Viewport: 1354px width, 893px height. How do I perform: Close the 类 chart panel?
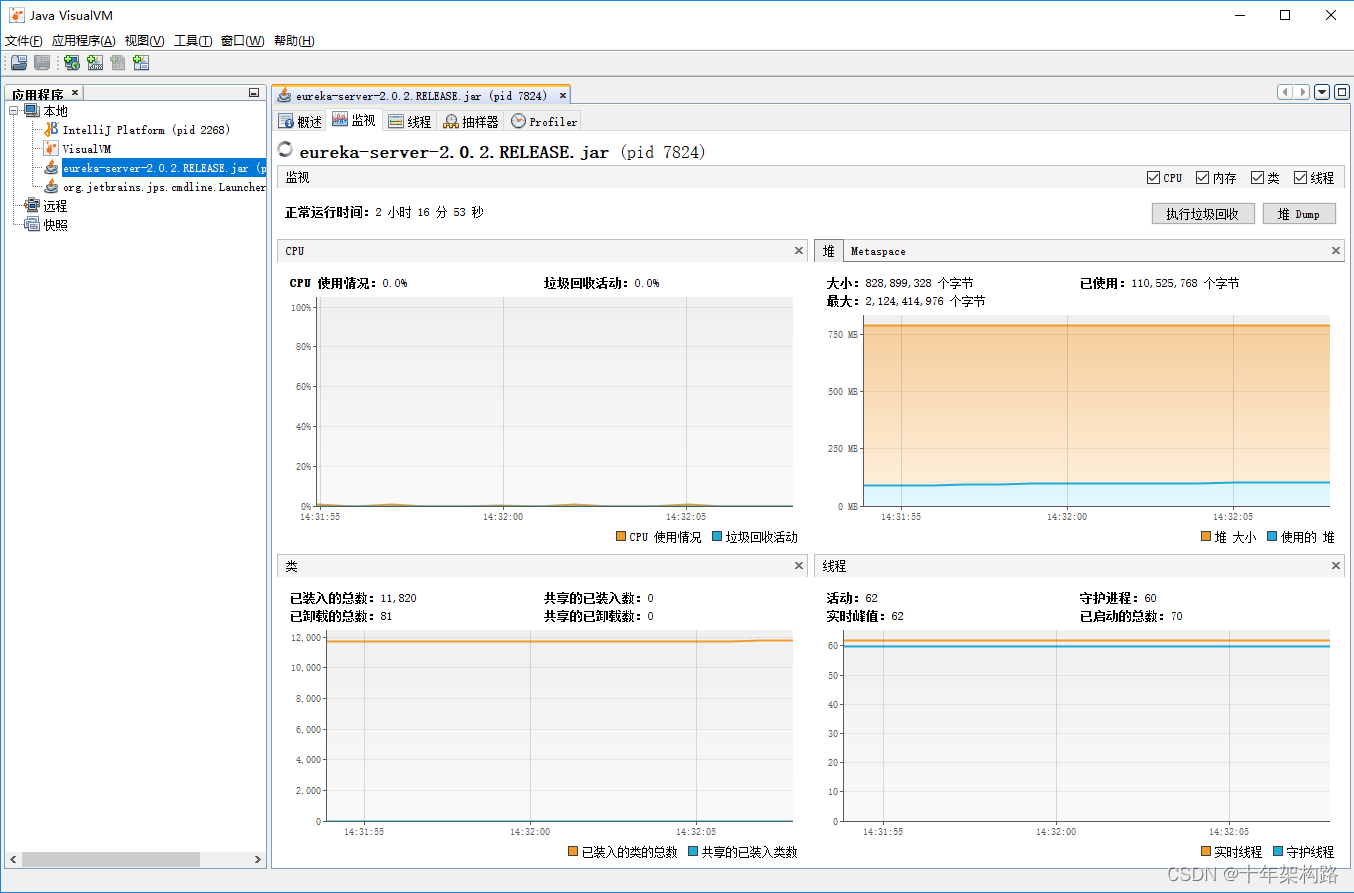tap(799, 566)
